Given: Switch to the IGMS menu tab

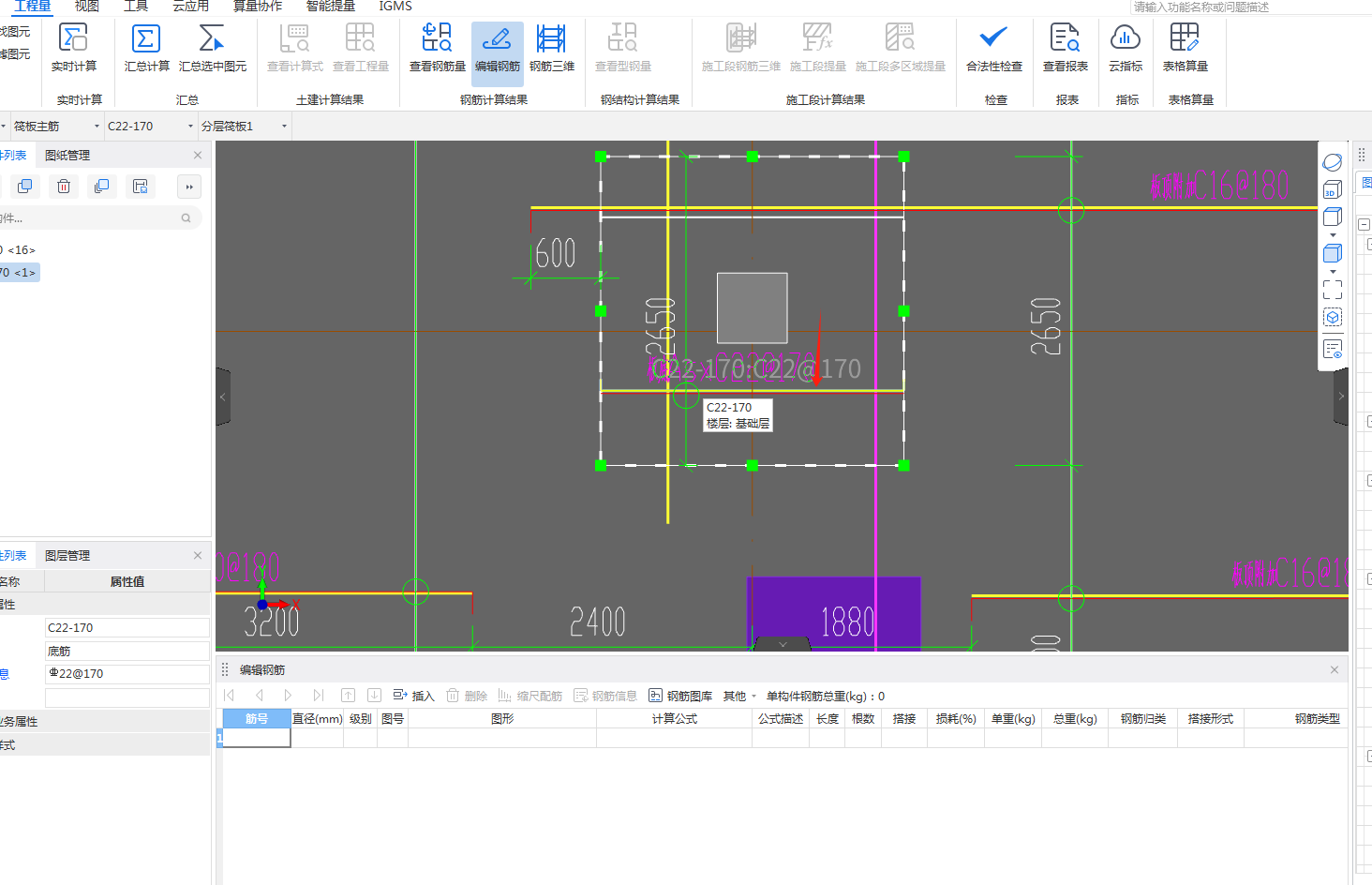Looking at the screenshot, I should pyautogui.click(x=395, y=7).
